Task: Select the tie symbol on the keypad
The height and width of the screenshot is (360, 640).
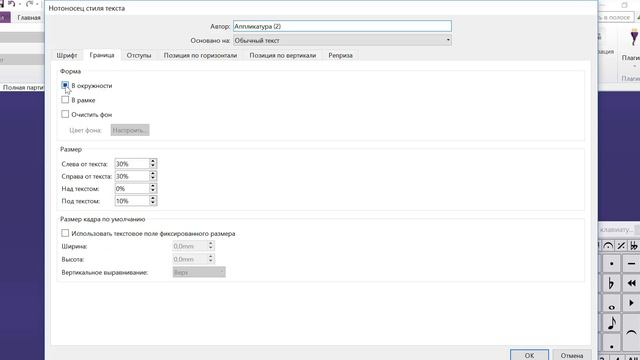Action: coord(631,333)
